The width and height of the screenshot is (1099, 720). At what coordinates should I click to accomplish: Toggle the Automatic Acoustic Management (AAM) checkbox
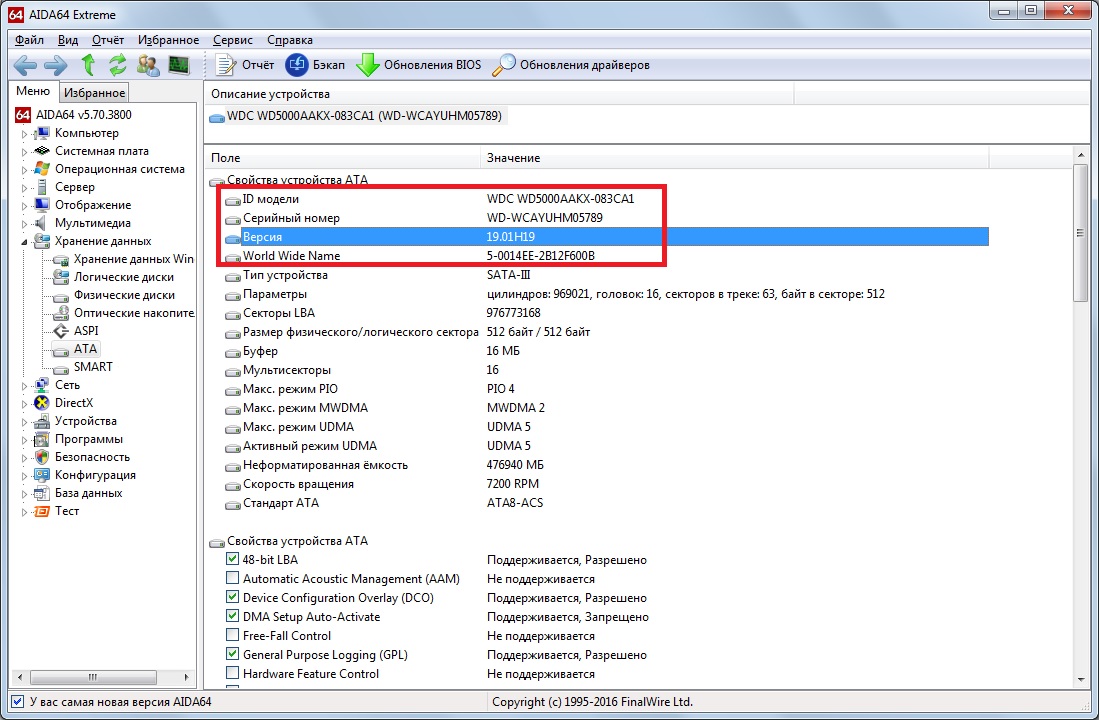click(x=233, y=579)
